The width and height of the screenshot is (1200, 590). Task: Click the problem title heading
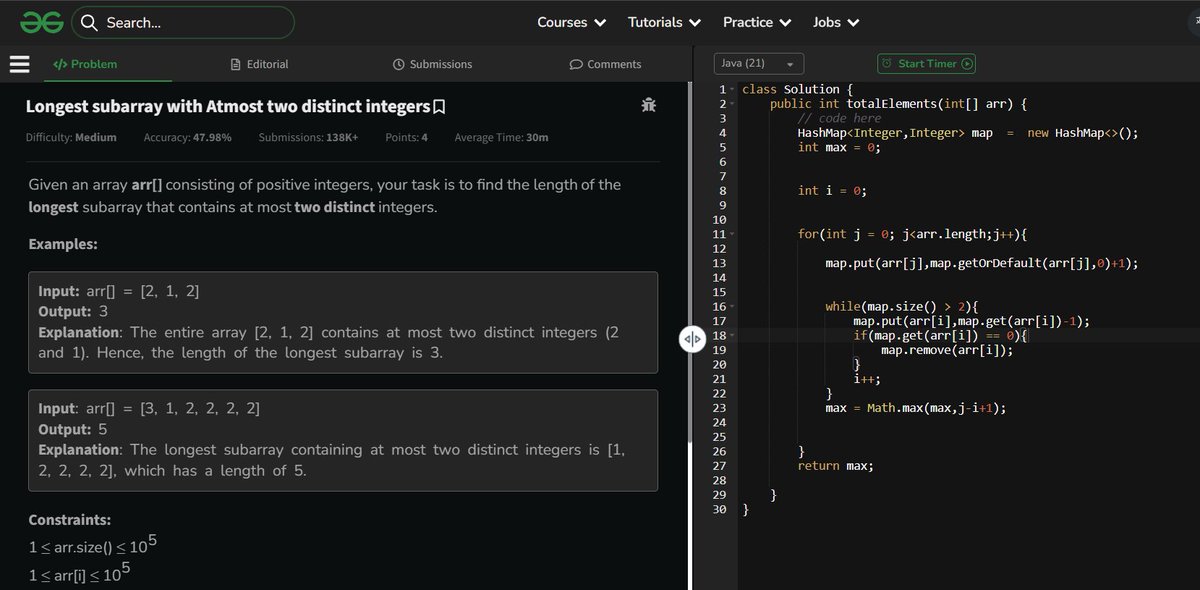click(228, 106)
